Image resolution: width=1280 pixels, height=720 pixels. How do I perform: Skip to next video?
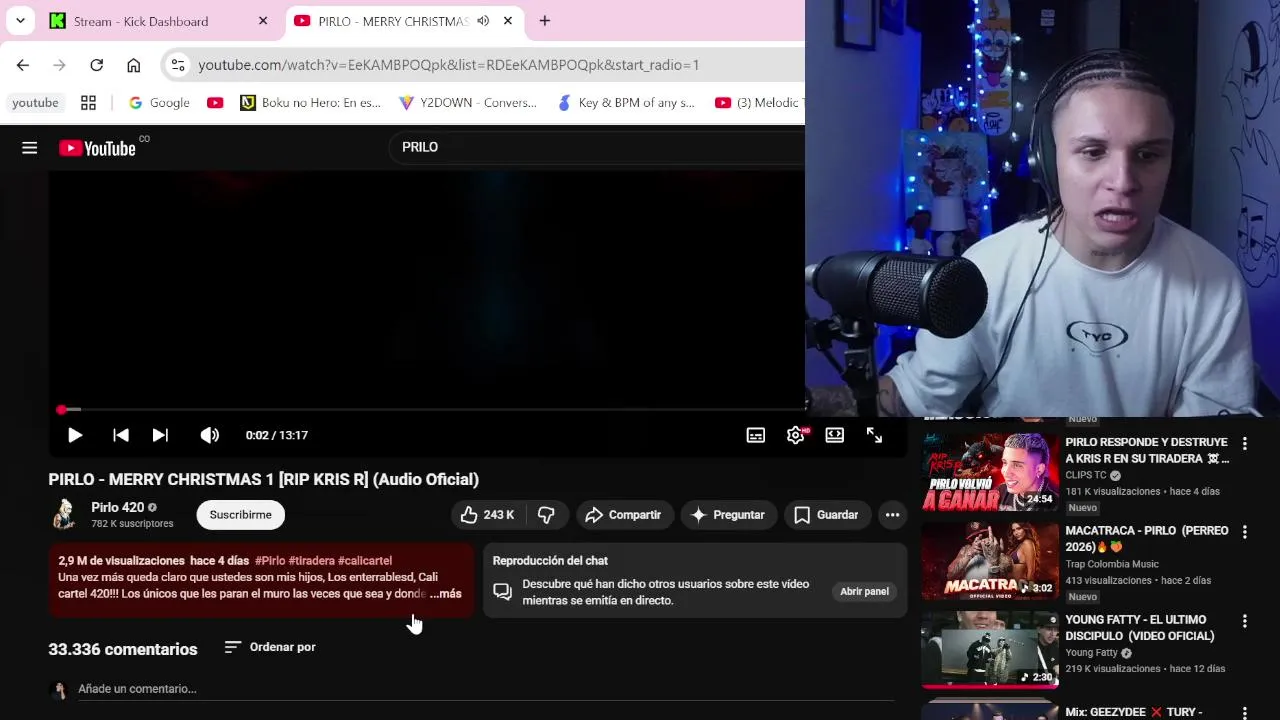(x=160, y=435)
